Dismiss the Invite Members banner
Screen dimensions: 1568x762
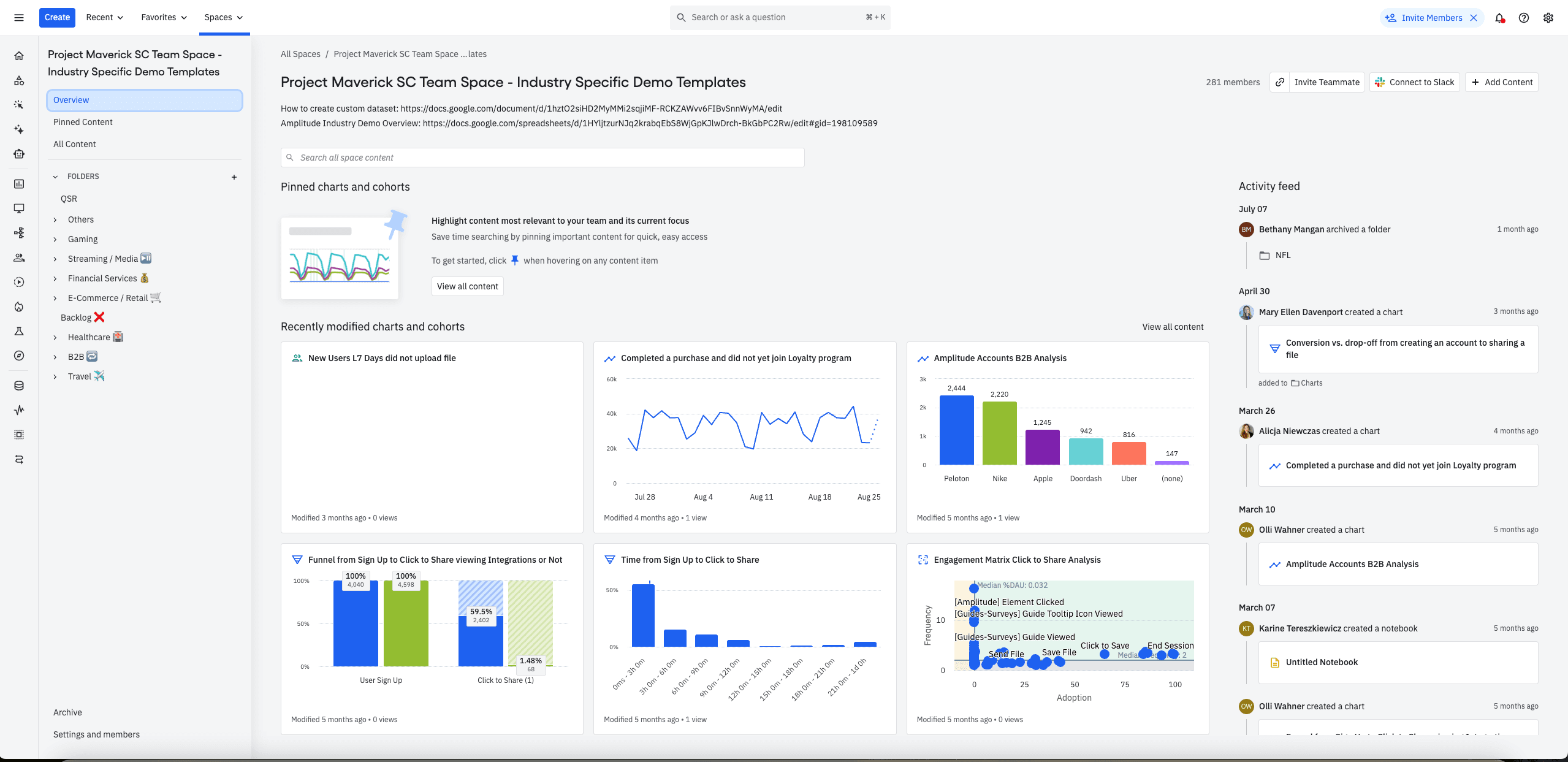coord(1474,18)
